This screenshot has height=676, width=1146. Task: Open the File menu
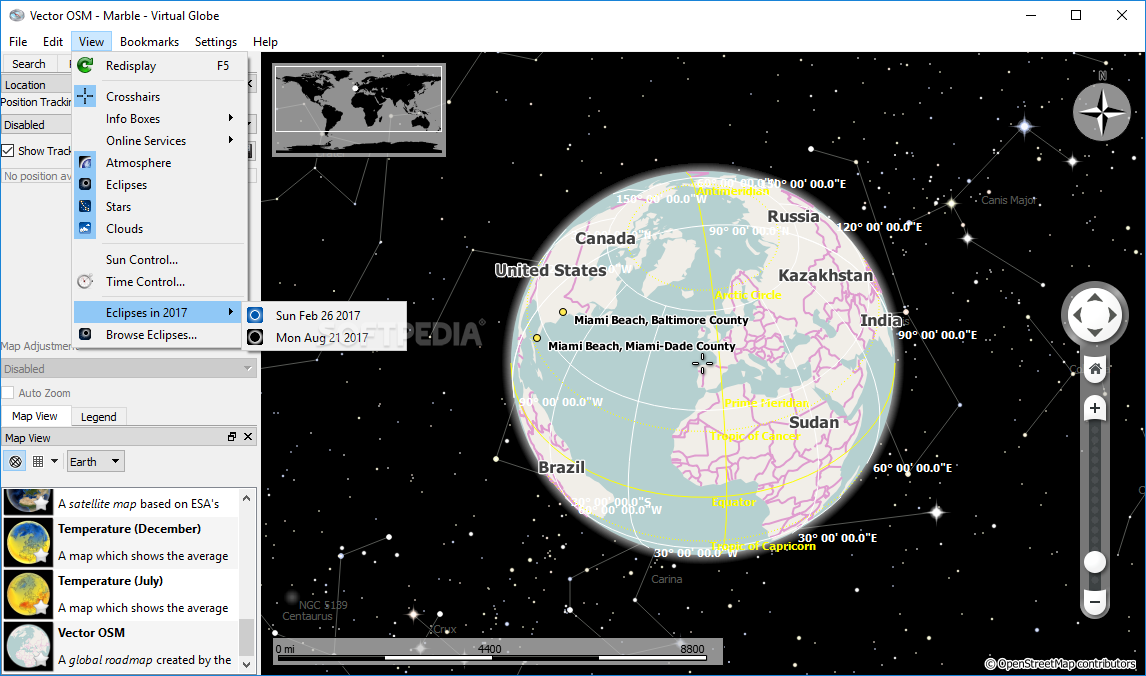pyautogui.click(x=18, y=42)
